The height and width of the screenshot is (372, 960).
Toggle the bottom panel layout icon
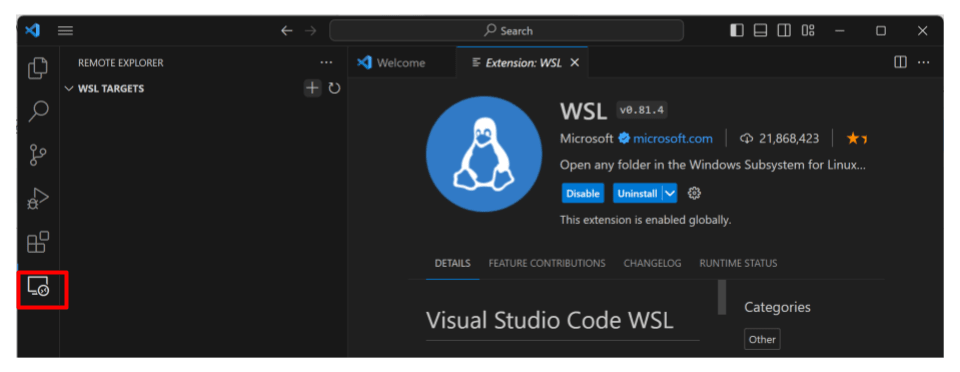tap(760, 30)
